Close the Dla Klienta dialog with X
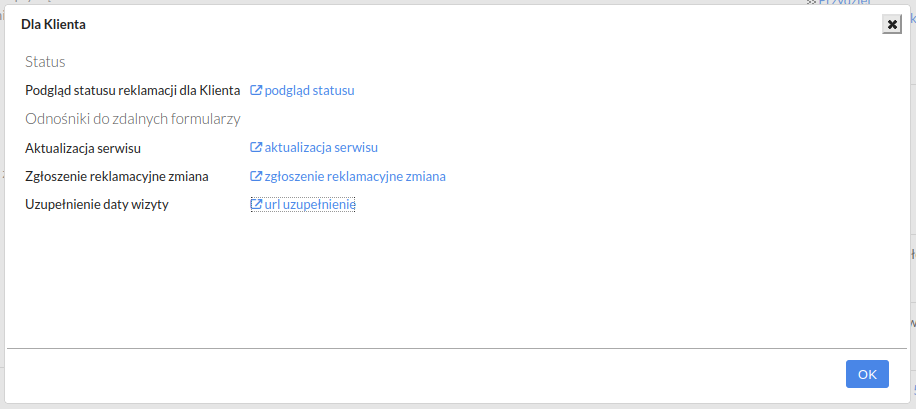The height and width of the screenshot is (409, 916). coord(891,25)
